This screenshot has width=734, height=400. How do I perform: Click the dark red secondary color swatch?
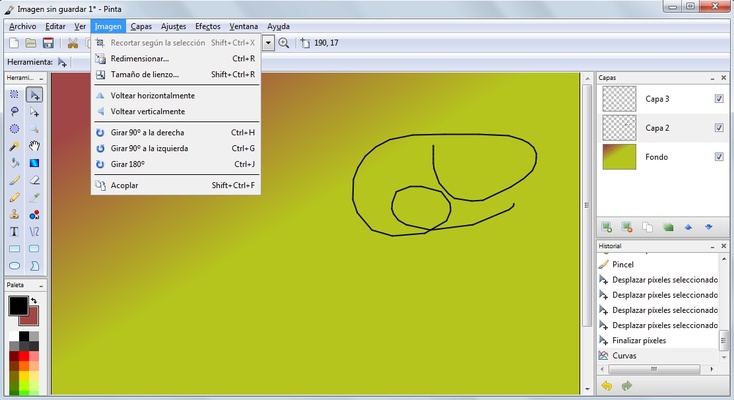(32, 319)
